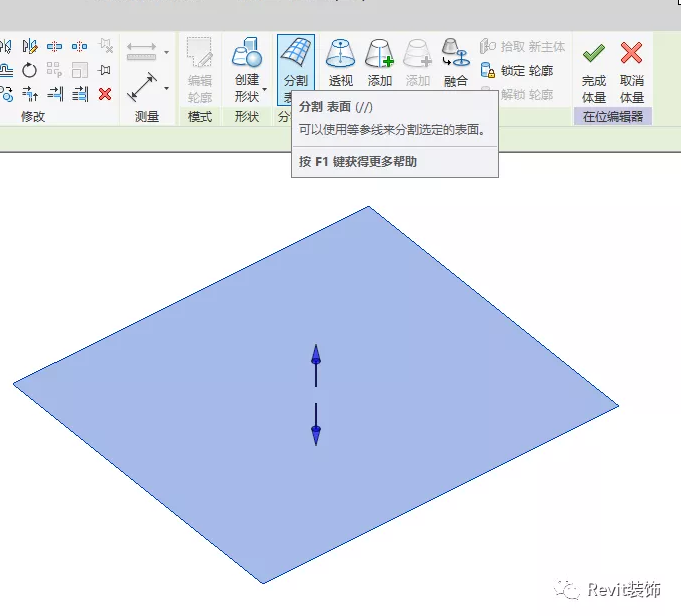Click the Measure Between Two References icon

point(142,51)
